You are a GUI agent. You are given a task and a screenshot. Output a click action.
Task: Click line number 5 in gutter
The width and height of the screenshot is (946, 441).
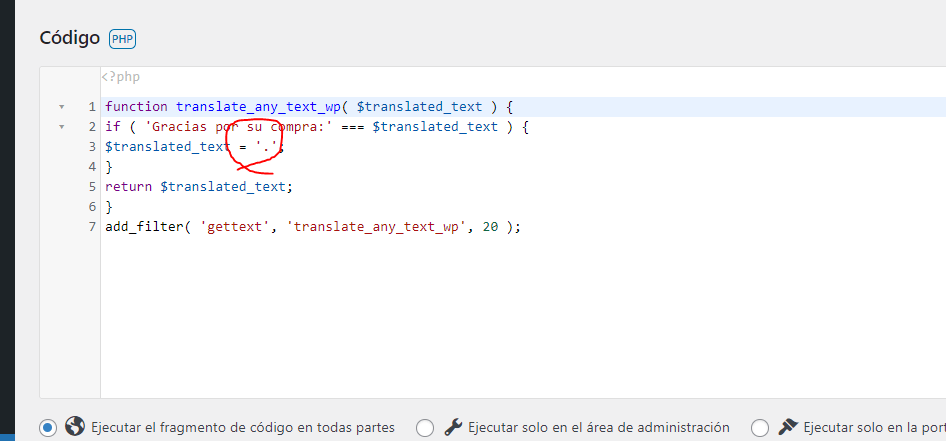(92, 186)
